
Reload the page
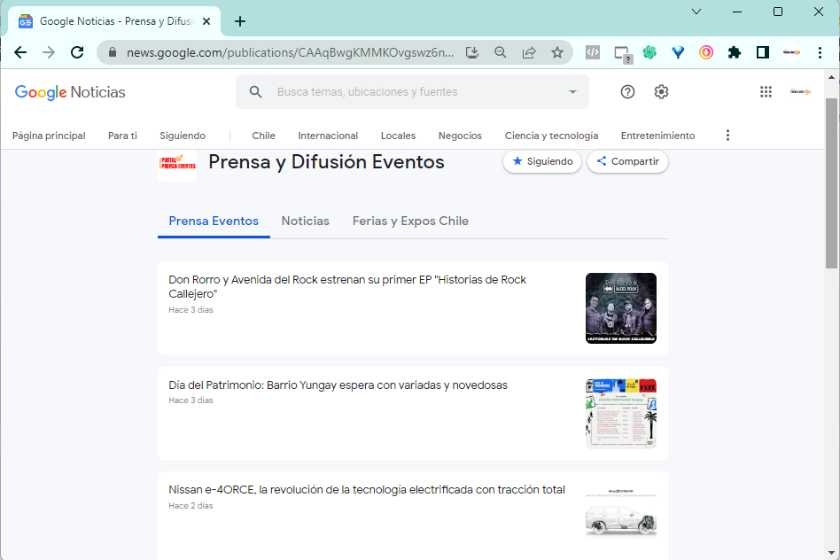tap(77, 53)
